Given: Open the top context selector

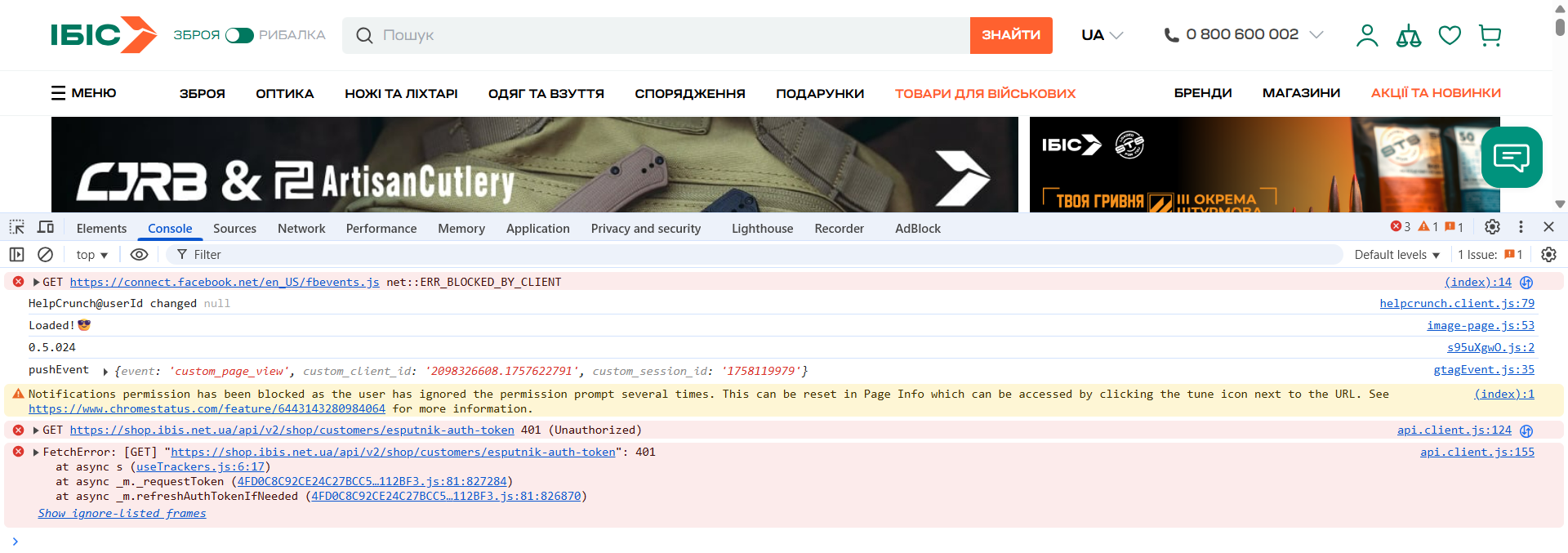Looking at the screenshot, I should (92, 255).
